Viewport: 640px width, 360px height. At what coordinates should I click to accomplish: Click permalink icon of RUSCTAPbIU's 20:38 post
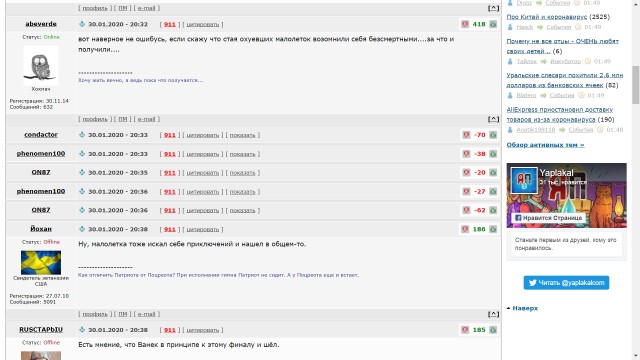pyautogui.click(x=82, y=329)
